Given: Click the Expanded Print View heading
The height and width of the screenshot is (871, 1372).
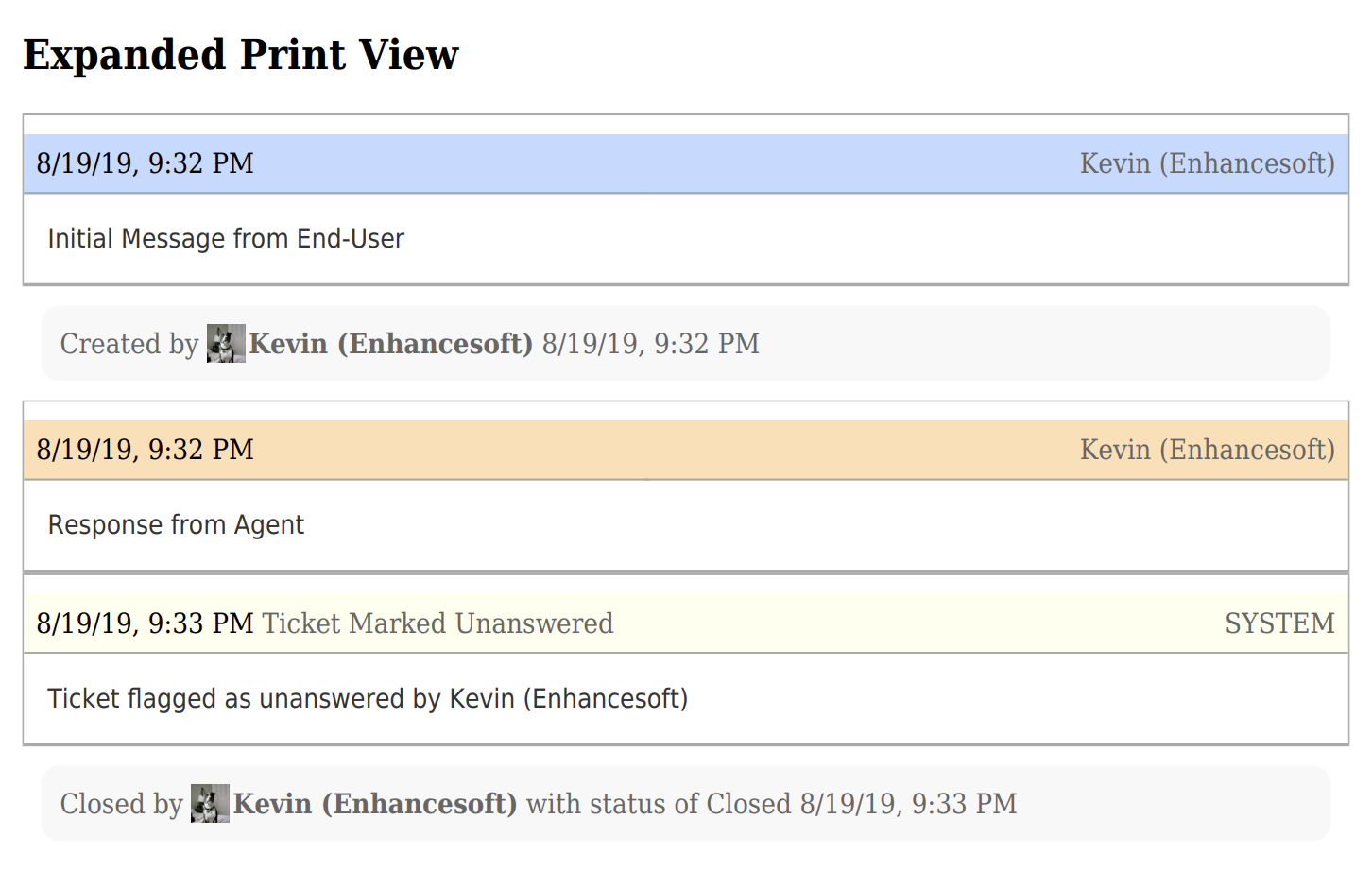Looking at the screenshot, I should pyautogui.click(x=241, y=55).
